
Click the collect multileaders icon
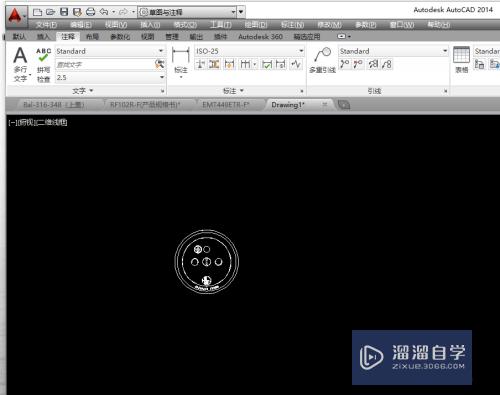(387, 64)
